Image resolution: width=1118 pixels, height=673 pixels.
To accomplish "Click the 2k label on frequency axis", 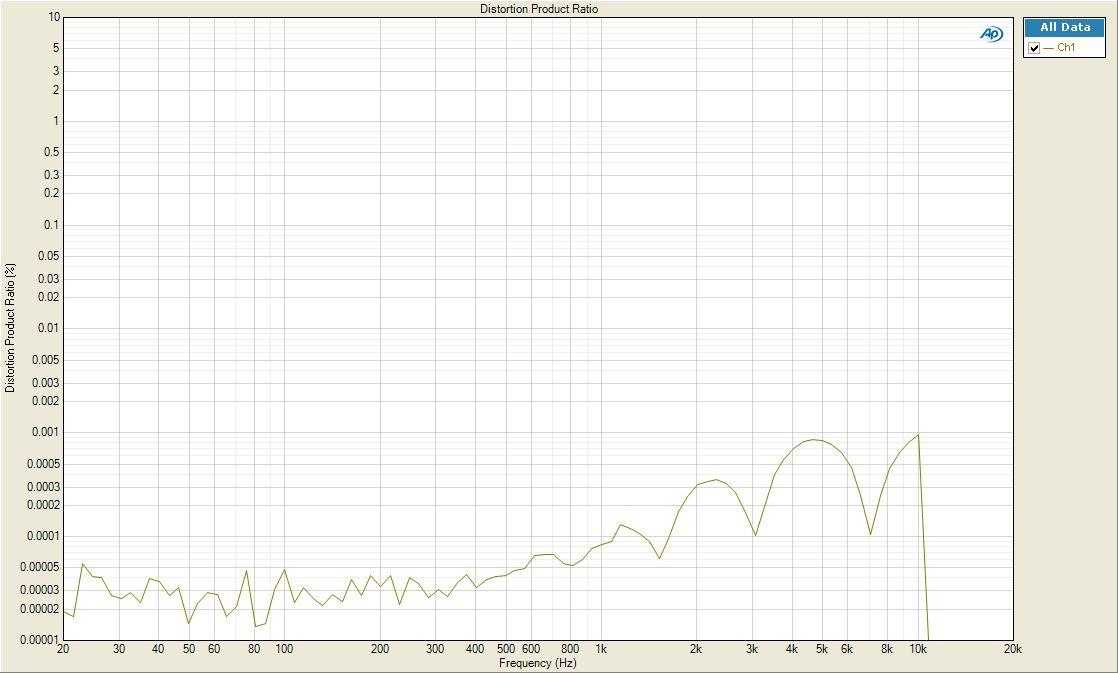I will click(x=696, y=649).
